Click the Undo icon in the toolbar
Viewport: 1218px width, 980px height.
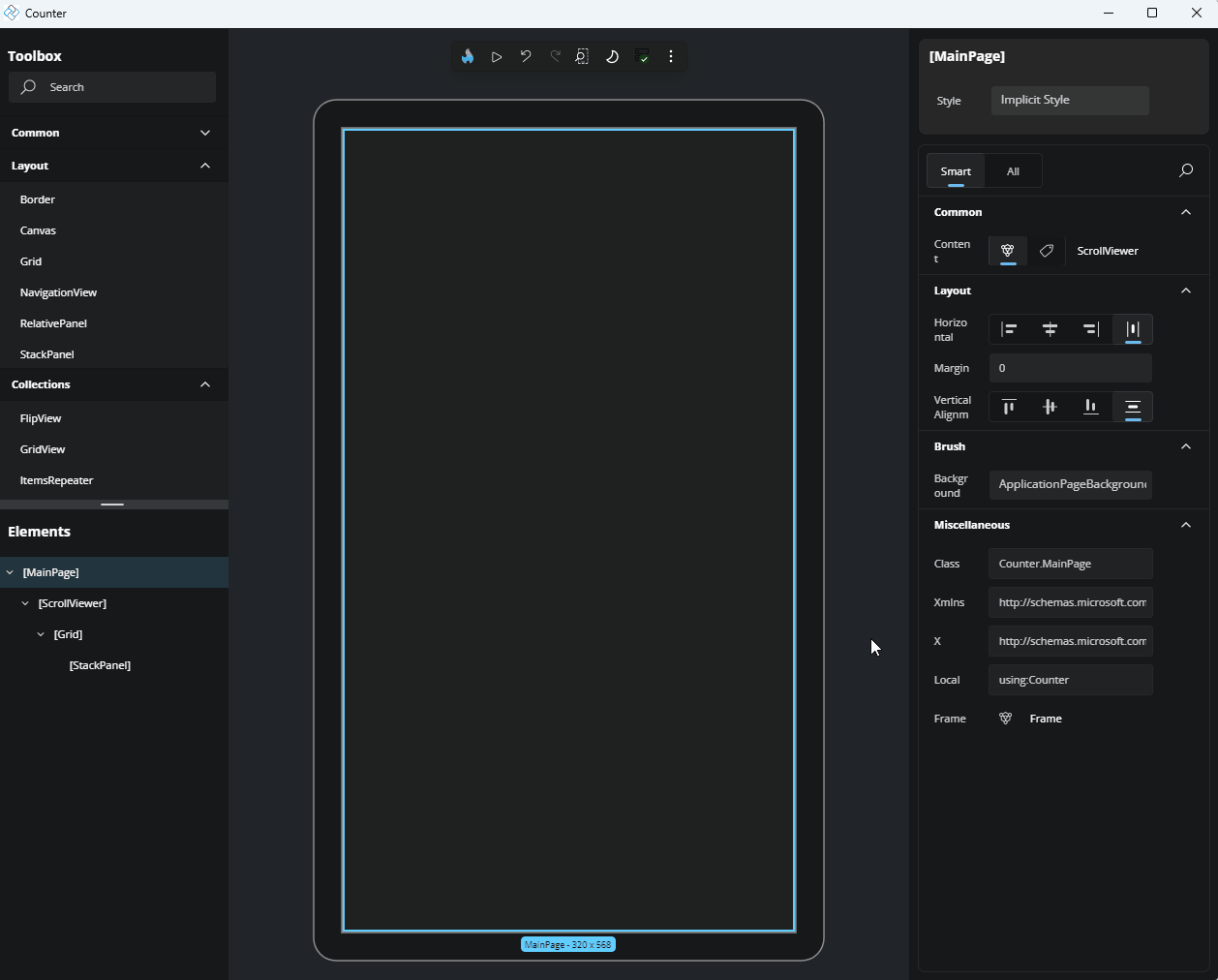pos(526,56)
